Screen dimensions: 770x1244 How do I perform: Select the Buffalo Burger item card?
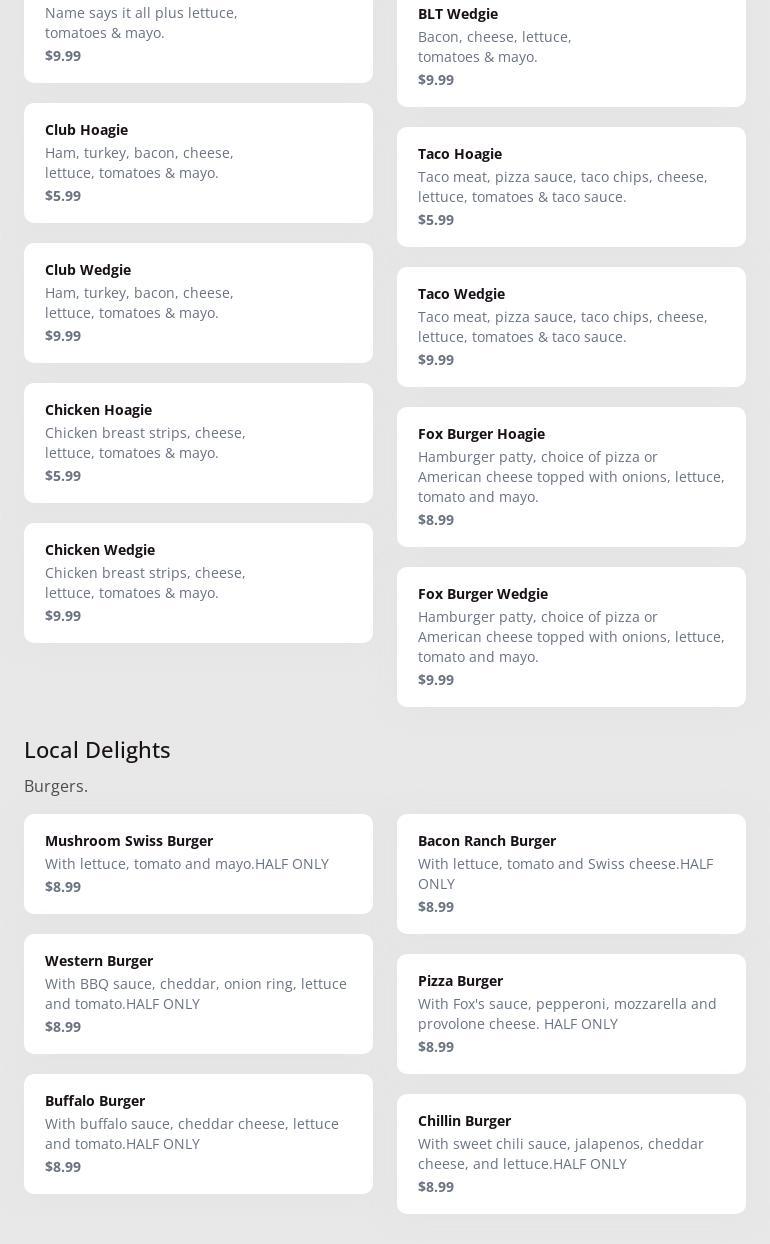tap(198, 1134)
